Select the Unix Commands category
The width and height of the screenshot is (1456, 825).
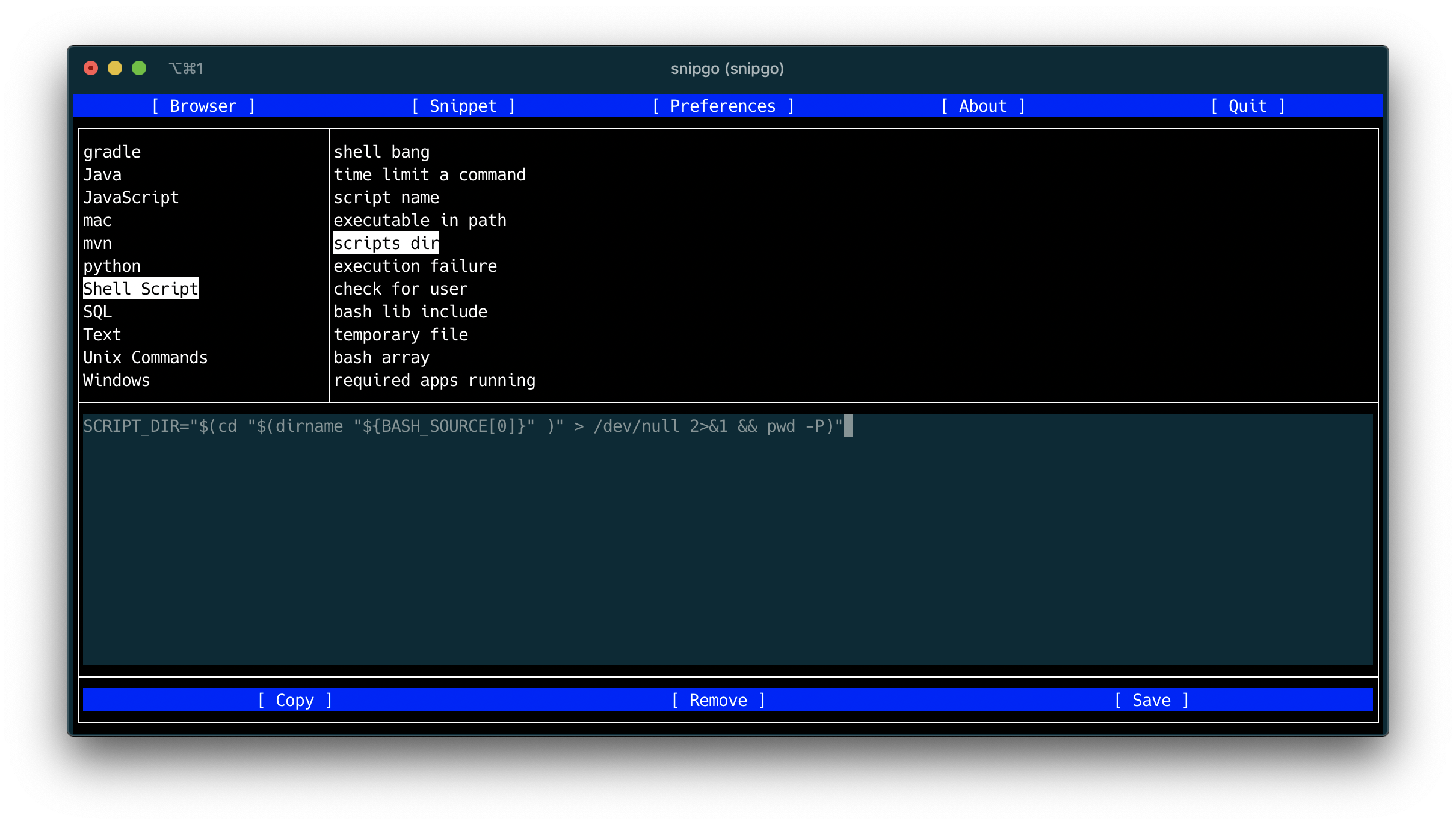(x=145, y=357)
